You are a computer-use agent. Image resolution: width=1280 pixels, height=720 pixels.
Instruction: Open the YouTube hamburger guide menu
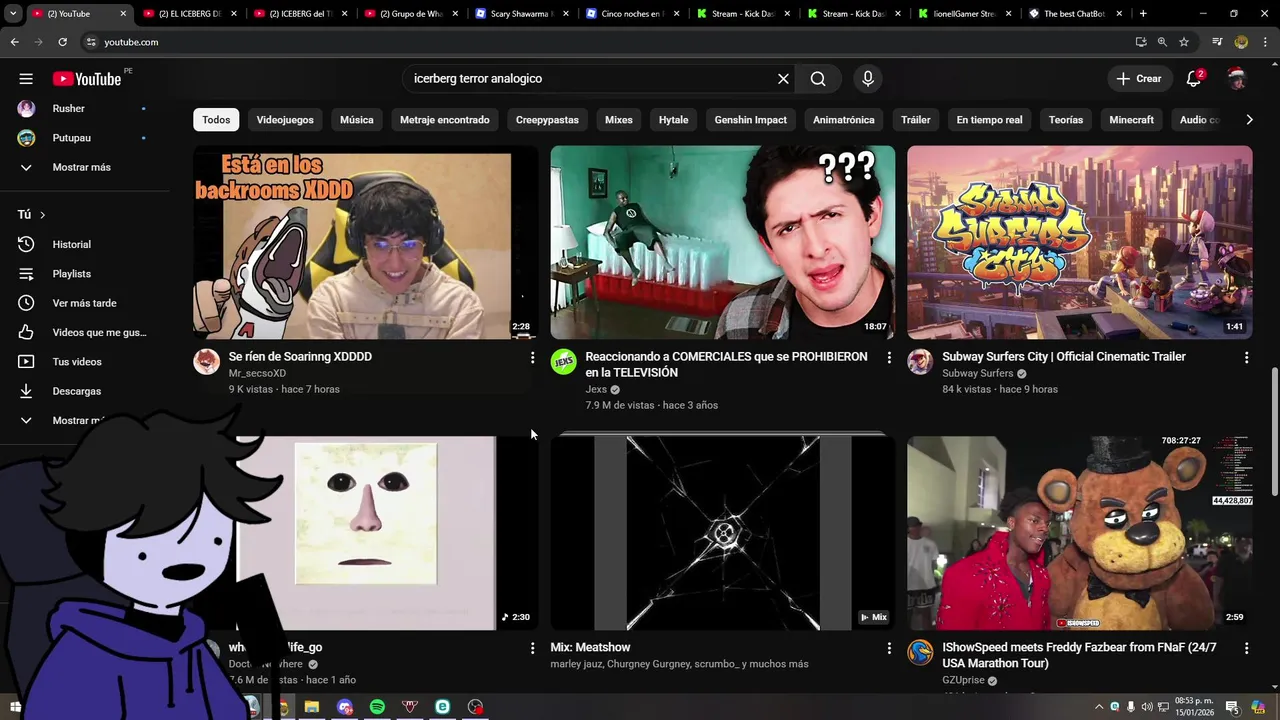point(26,79)
